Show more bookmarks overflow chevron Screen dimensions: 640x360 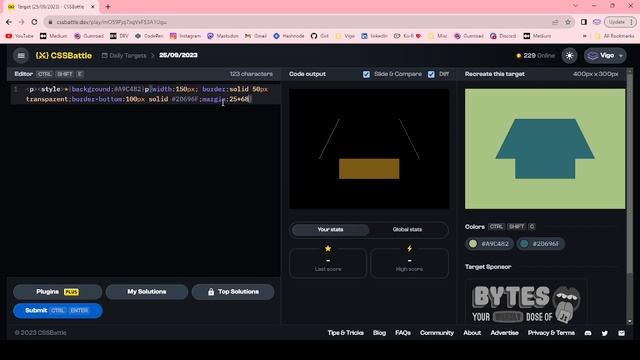tap(585, 36)
